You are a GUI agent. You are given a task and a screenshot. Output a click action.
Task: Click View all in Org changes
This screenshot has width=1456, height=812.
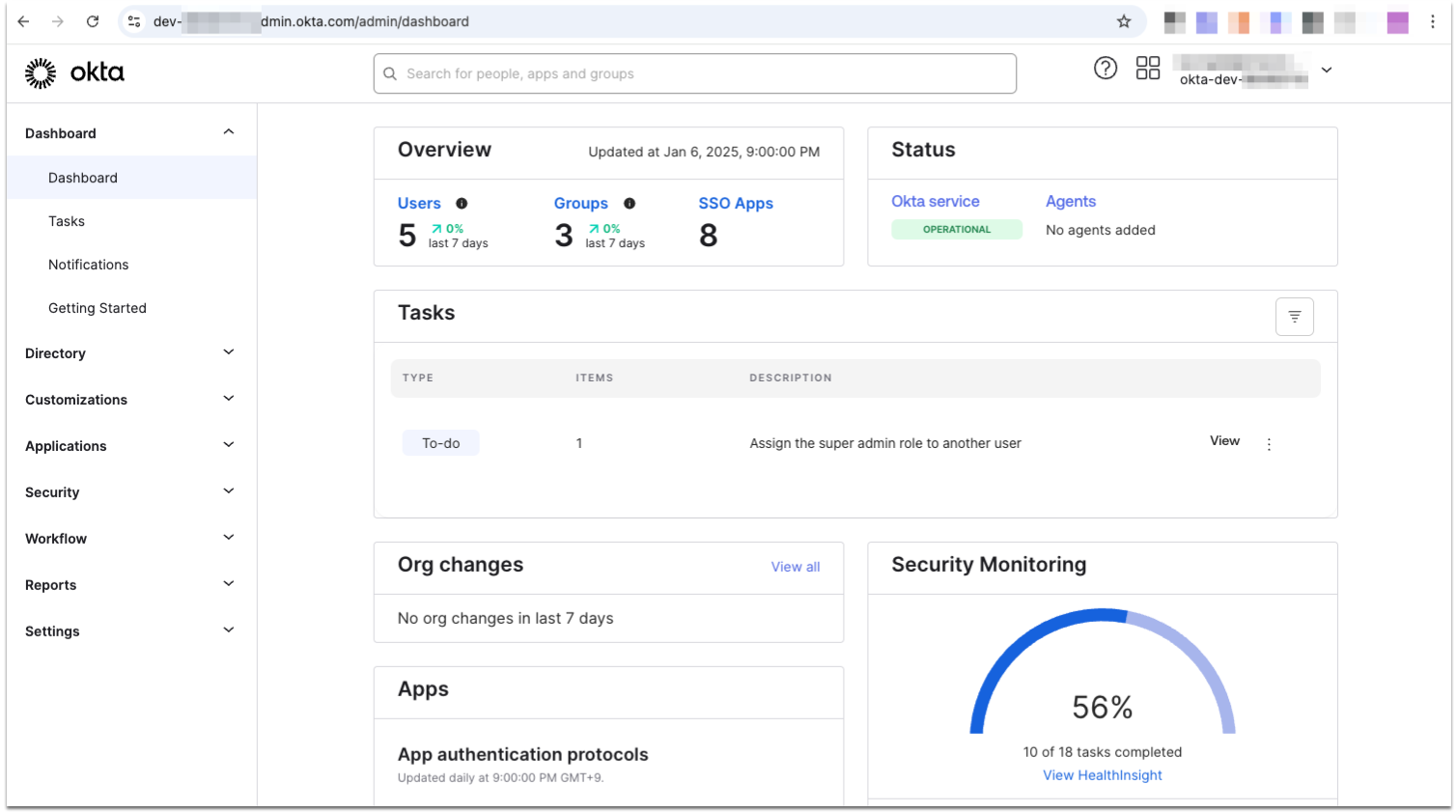coord(795,567)
